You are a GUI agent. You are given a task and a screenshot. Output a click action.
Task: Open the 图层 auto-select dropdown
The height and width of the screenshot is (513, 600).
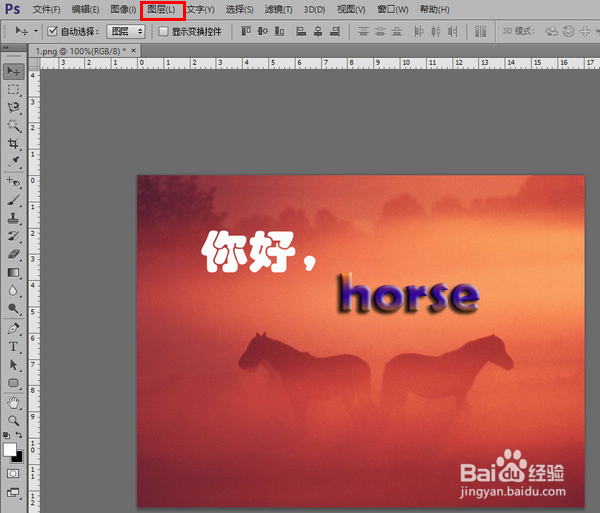[126, 31]
